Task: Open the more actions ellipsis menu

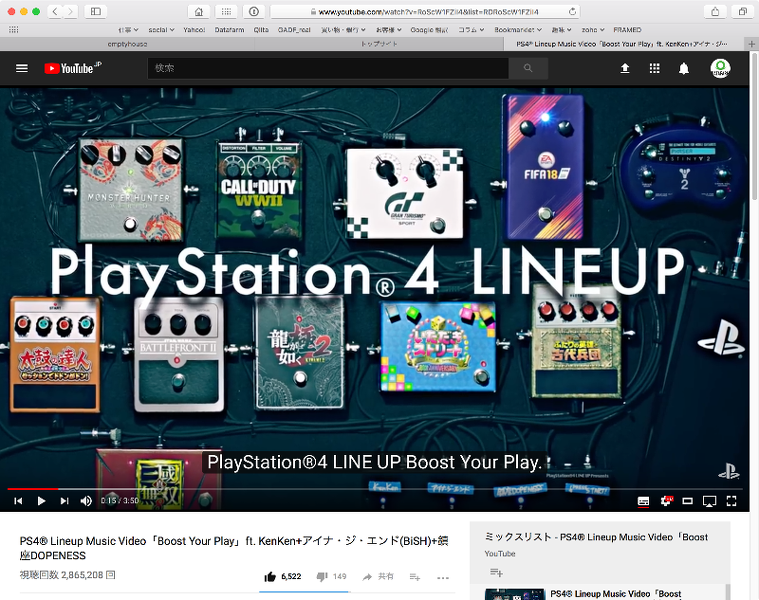Action: (x=442, y=577)
